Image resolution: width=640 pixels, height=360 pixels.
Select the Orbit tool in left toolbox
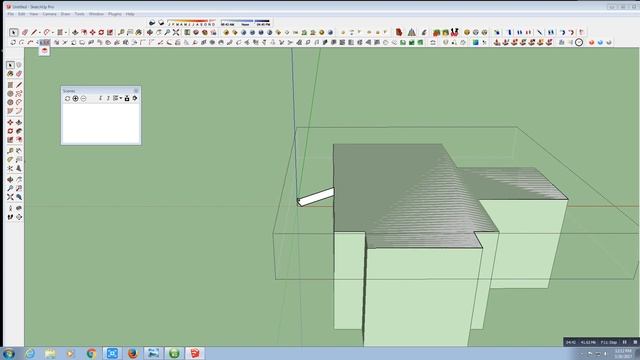(10, 180)
